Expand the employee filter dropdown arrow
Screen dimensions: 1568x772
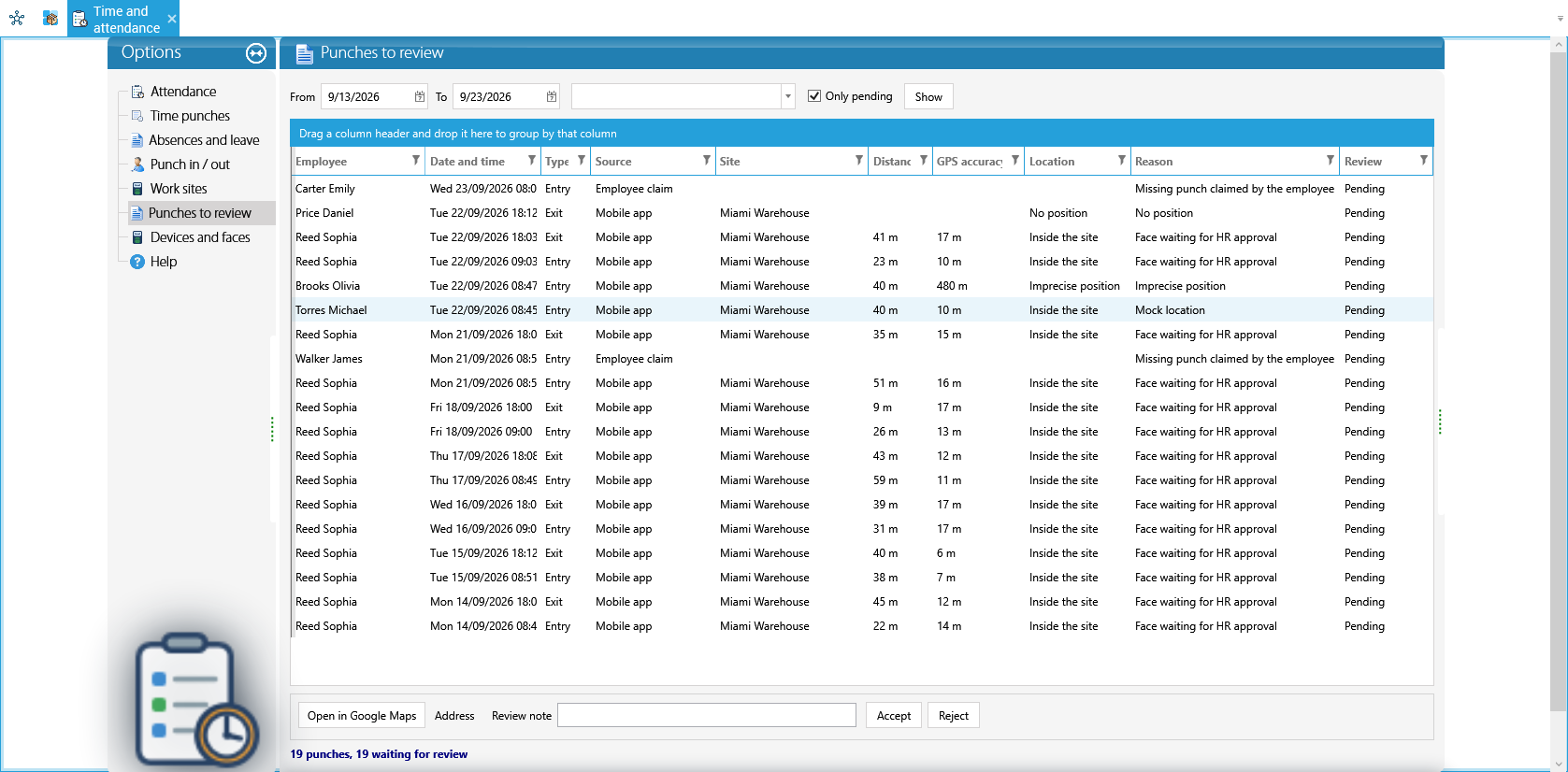[x=788, y=96]
